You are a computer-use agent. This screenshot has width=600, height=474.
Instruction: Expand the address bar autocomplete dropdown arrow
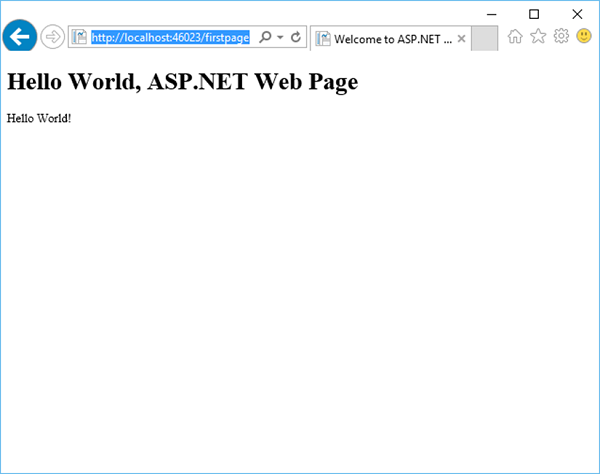click(280, 38)
